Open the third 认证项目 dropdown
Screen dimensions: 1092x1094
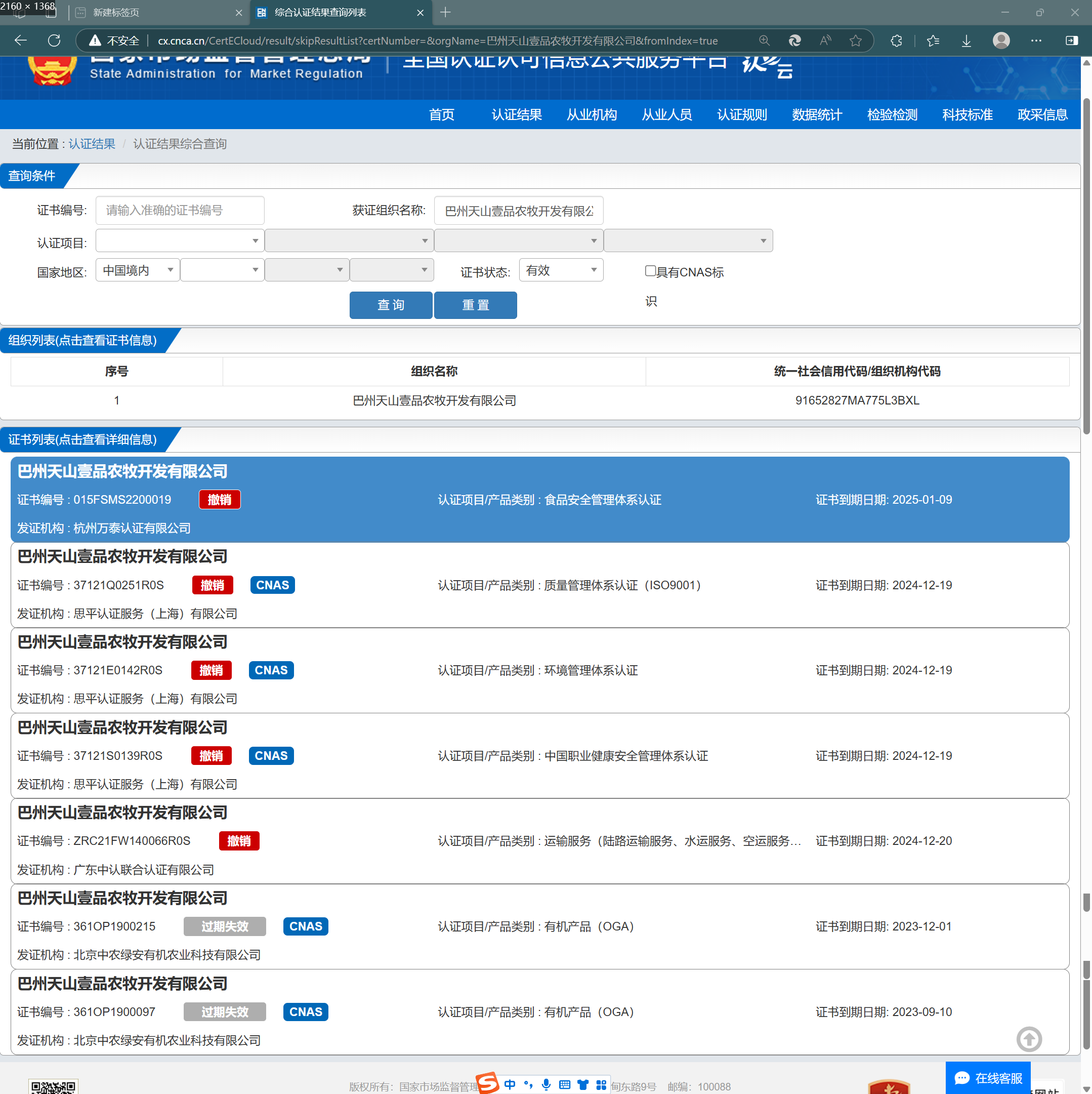518,240
